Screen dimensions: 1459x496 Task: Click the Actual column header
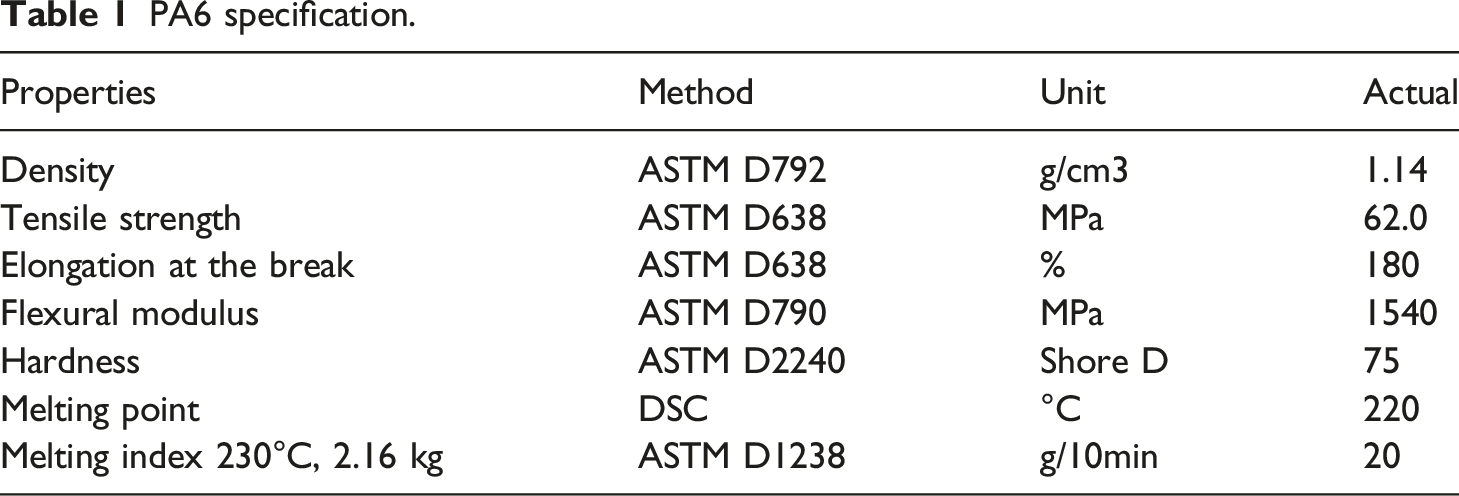pyautogui.click(x=1411, y=93)
